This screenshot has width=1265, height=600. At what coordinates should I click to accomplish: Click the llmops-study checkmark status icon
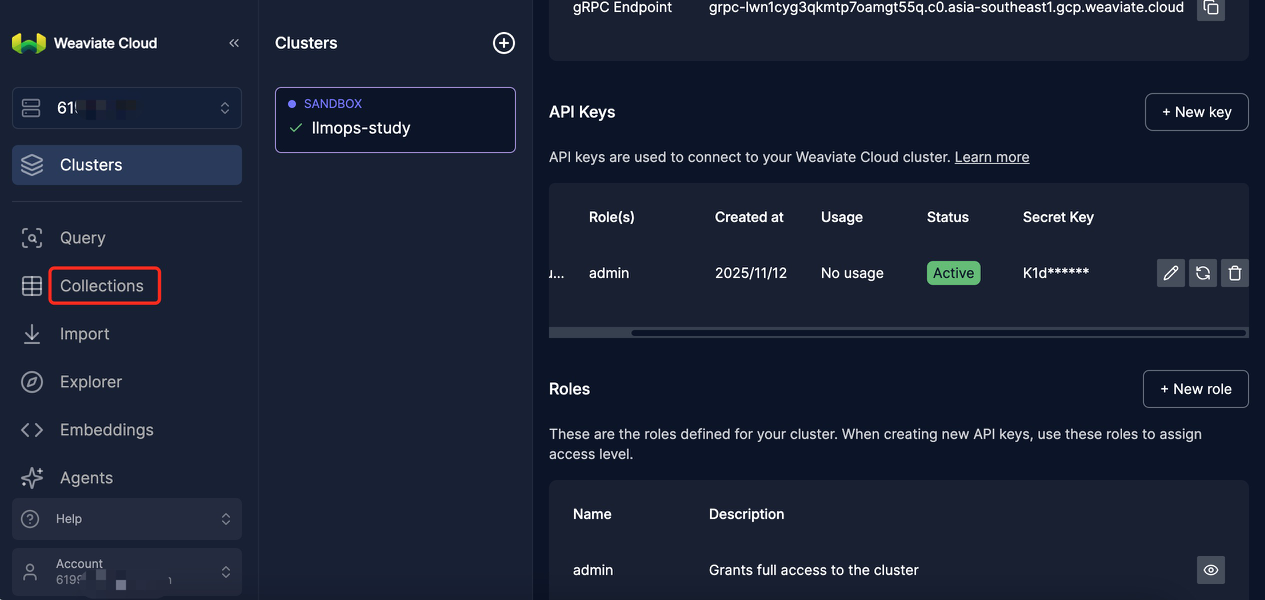[x=295, y=128]
